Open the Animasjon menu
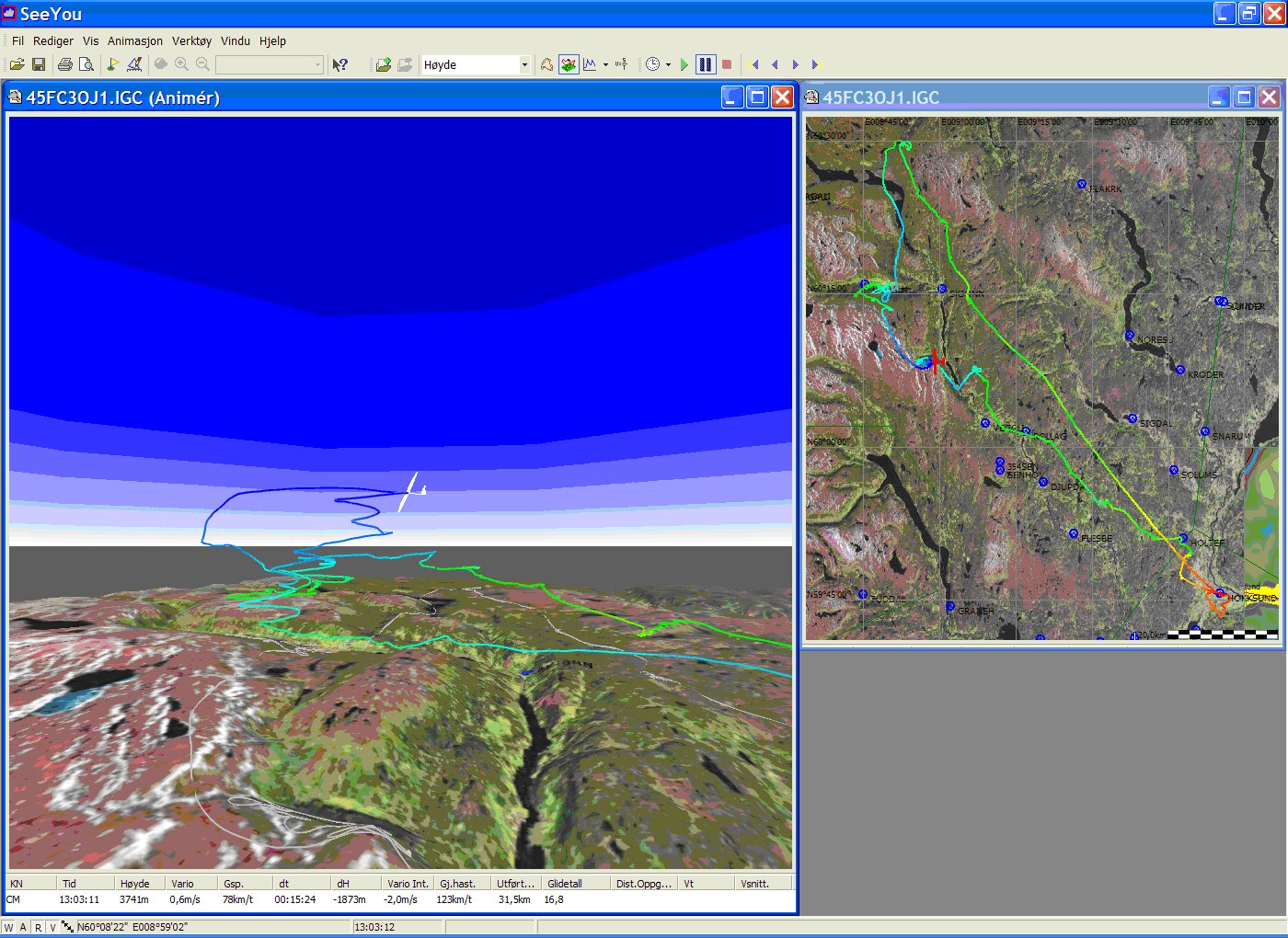1288x938 pixels. (x=134, y=40)
